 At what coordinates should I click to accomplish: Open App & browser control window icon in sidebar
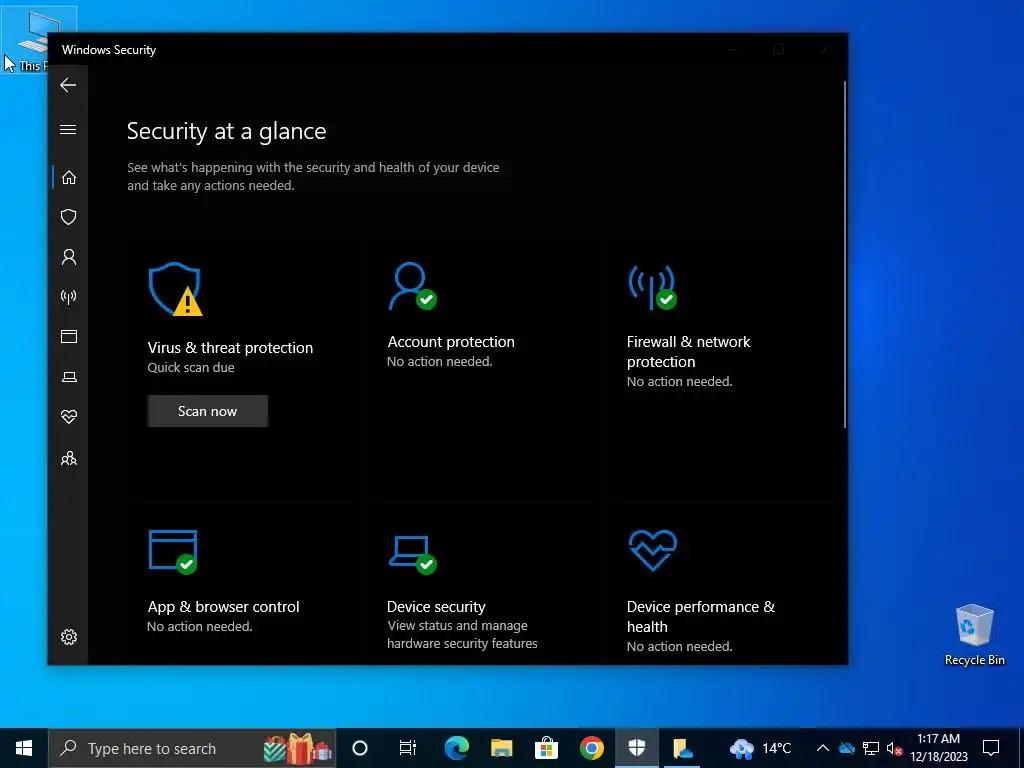(x=69, y=336)
